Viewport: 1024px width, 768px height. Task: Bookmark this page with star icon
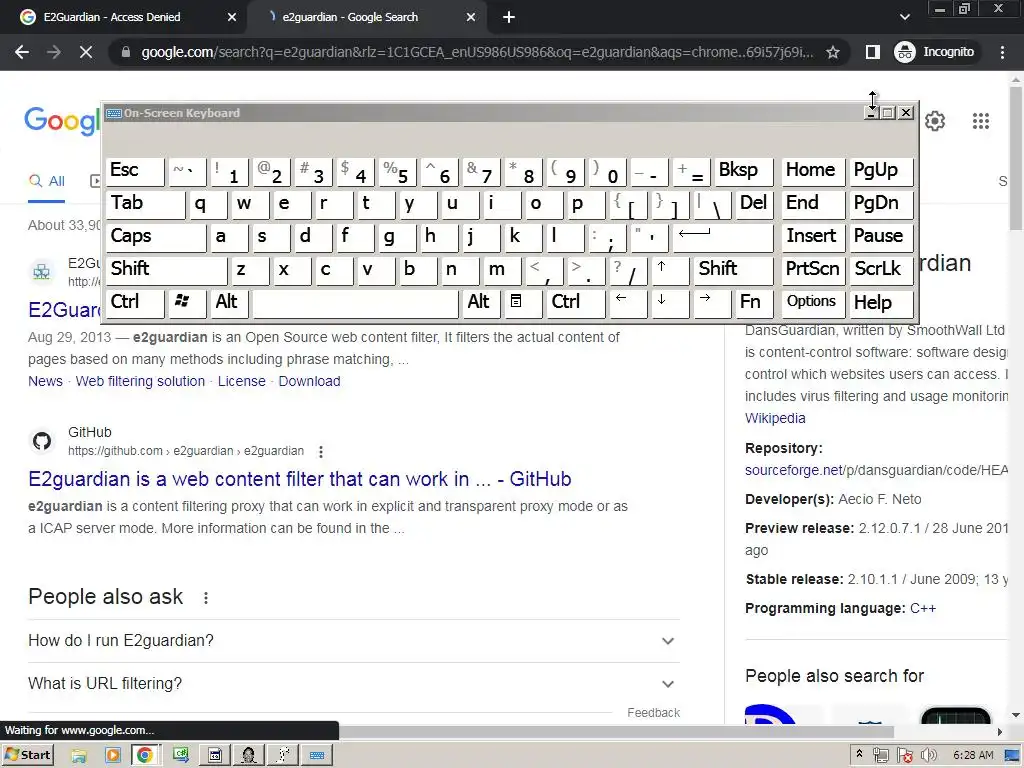pyautogui.click(x=833, y=52)
